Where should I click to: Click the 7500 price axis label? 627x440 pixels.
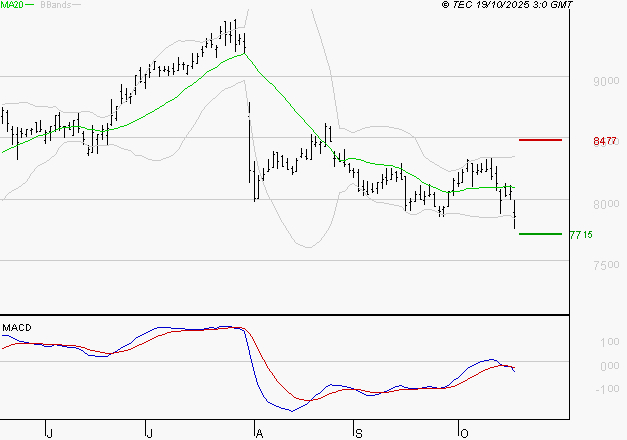pyautogui.click(x=606, y=265)
